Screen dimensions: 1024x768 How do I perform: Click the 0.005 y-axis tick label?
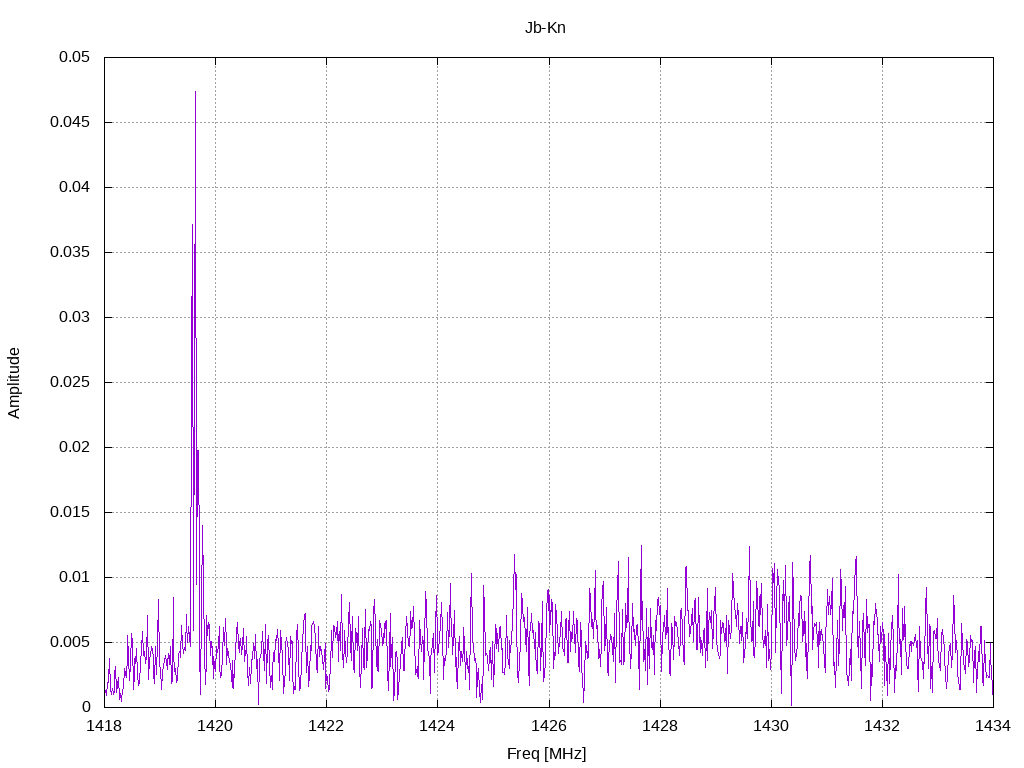[x=71, y=642]
